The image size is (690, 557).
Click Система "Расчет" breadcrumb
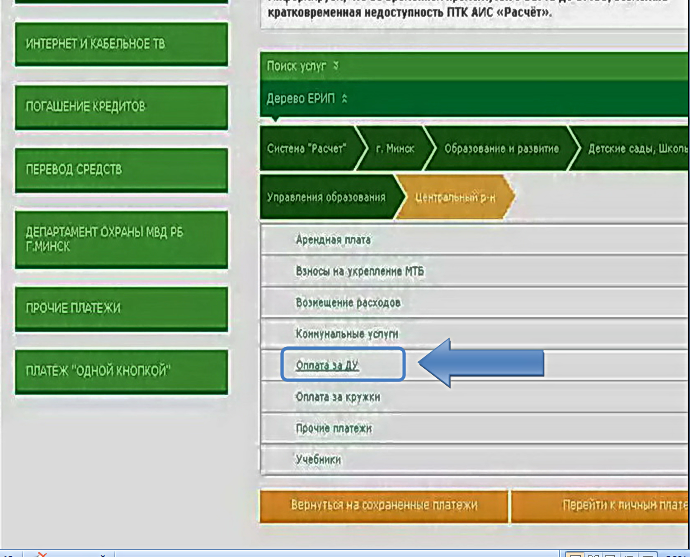[x=306, y=148]
